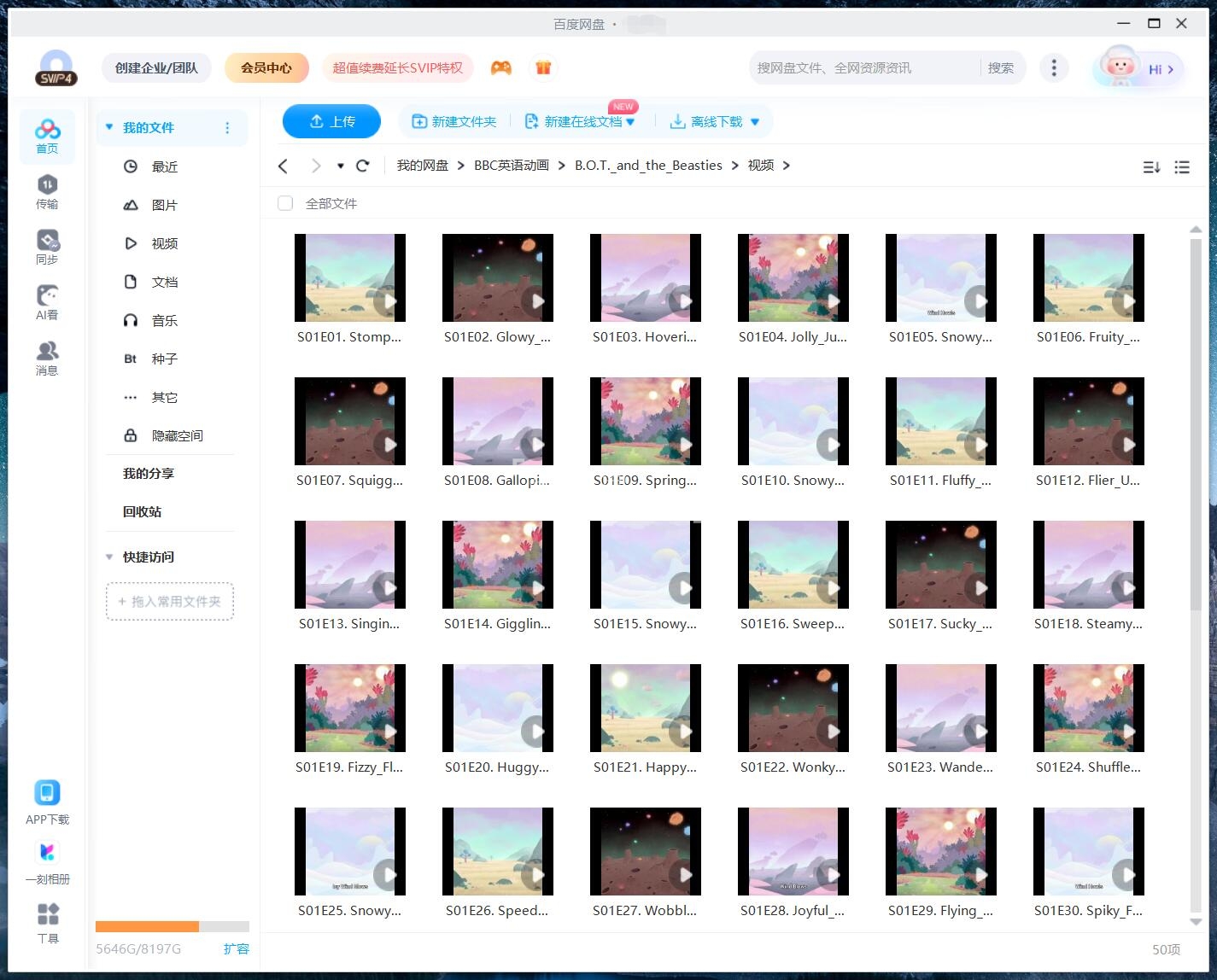Open the AI看 sidebar icon

47,302
